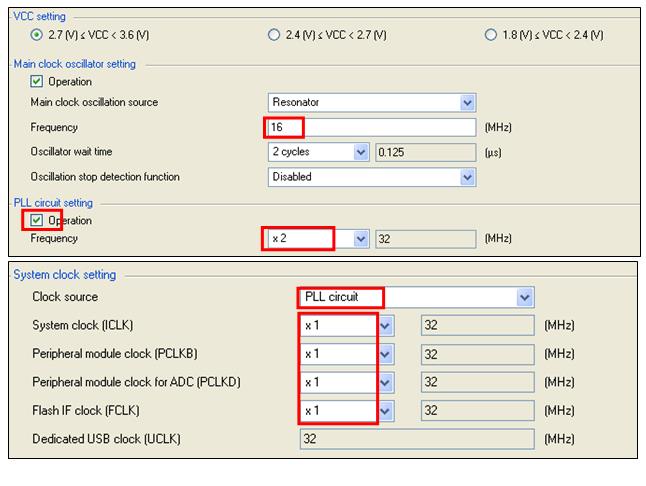Open the PLL Frequency multiplier dropdown
This screenshot has width=646, height=486.
361,239
